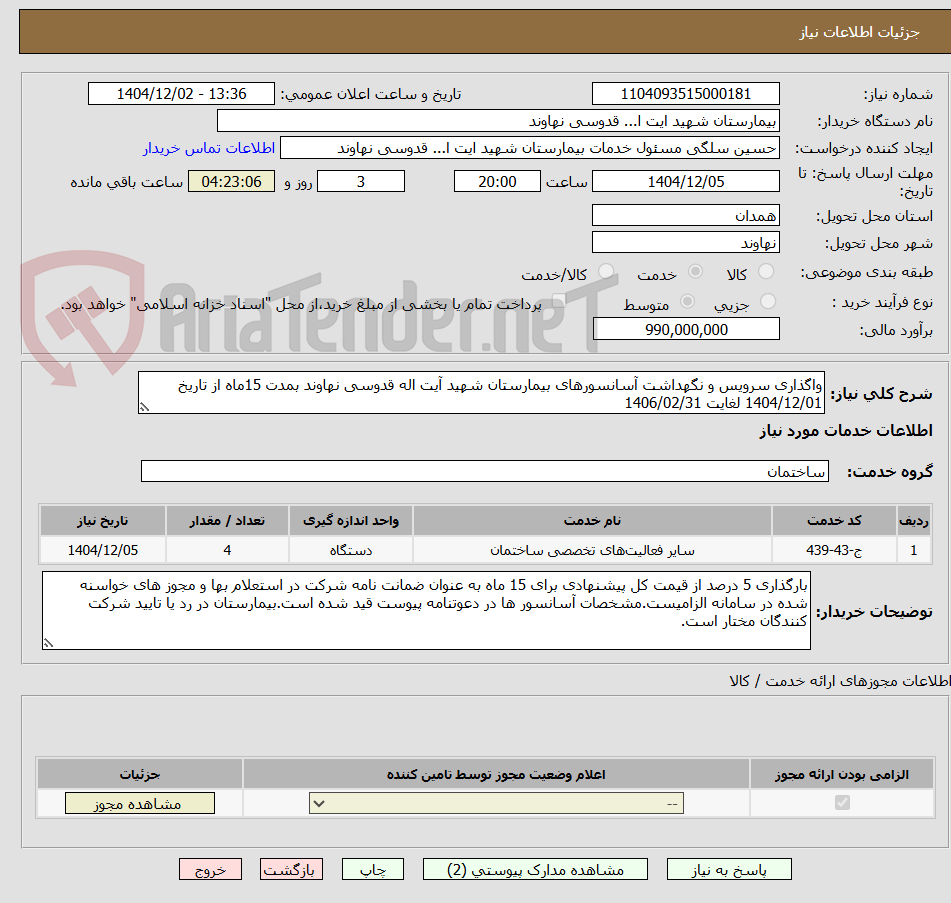Viewport: 951px width, 903px height.
Task: Click the واحد اندازه گیری column header
Action: [351, 521]
